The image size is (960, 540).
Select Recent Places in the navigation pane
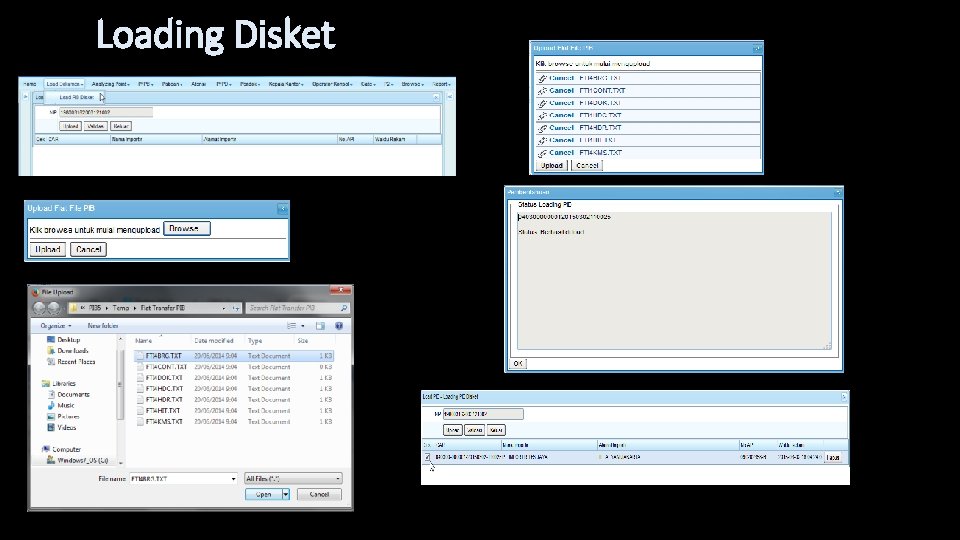point(71,361)
